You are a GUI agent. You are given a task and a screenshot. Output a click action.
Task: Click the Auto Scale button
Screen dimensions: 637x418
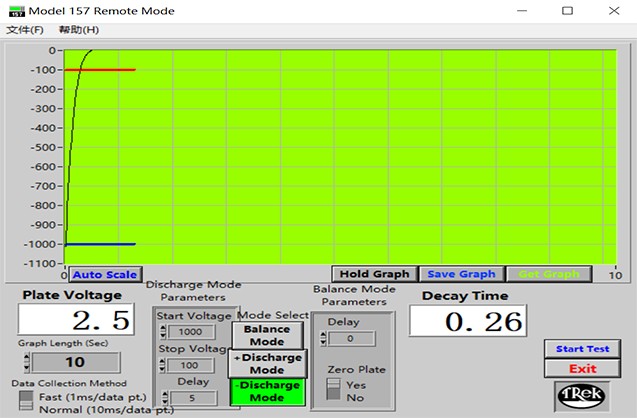tap(105, 274)
